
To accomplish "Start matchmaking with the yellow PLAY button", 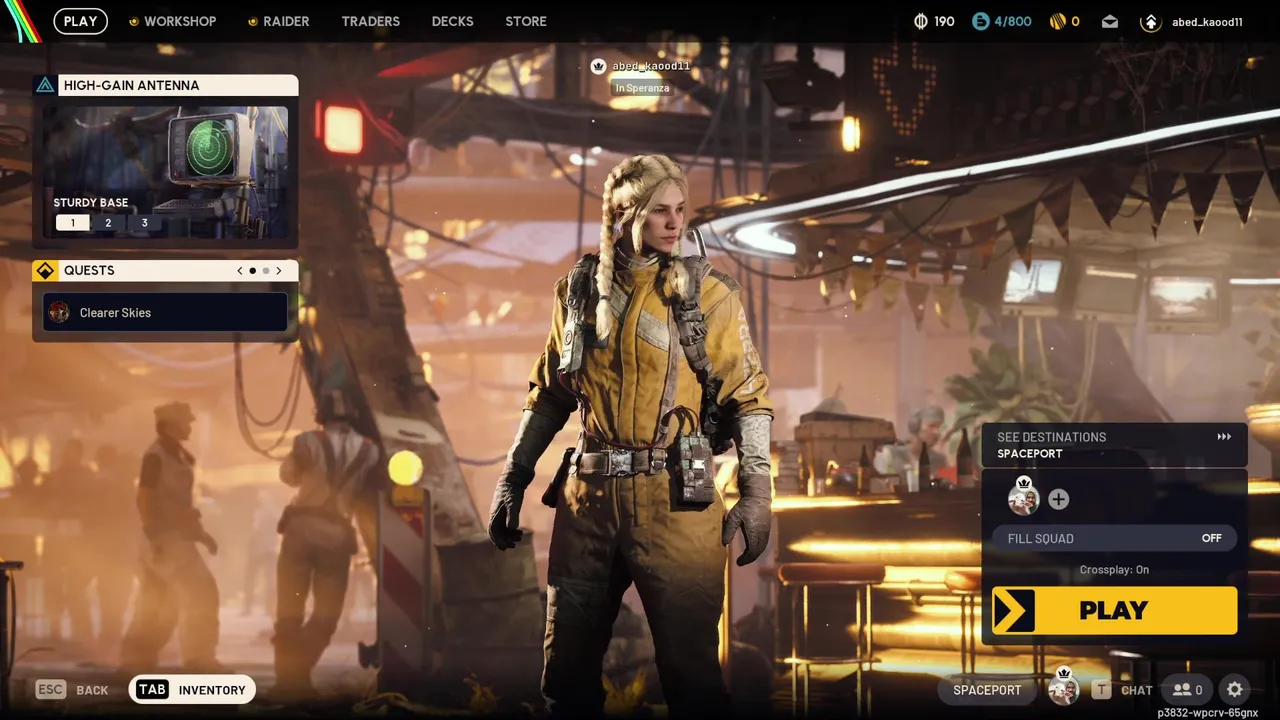I will 1114,610.
